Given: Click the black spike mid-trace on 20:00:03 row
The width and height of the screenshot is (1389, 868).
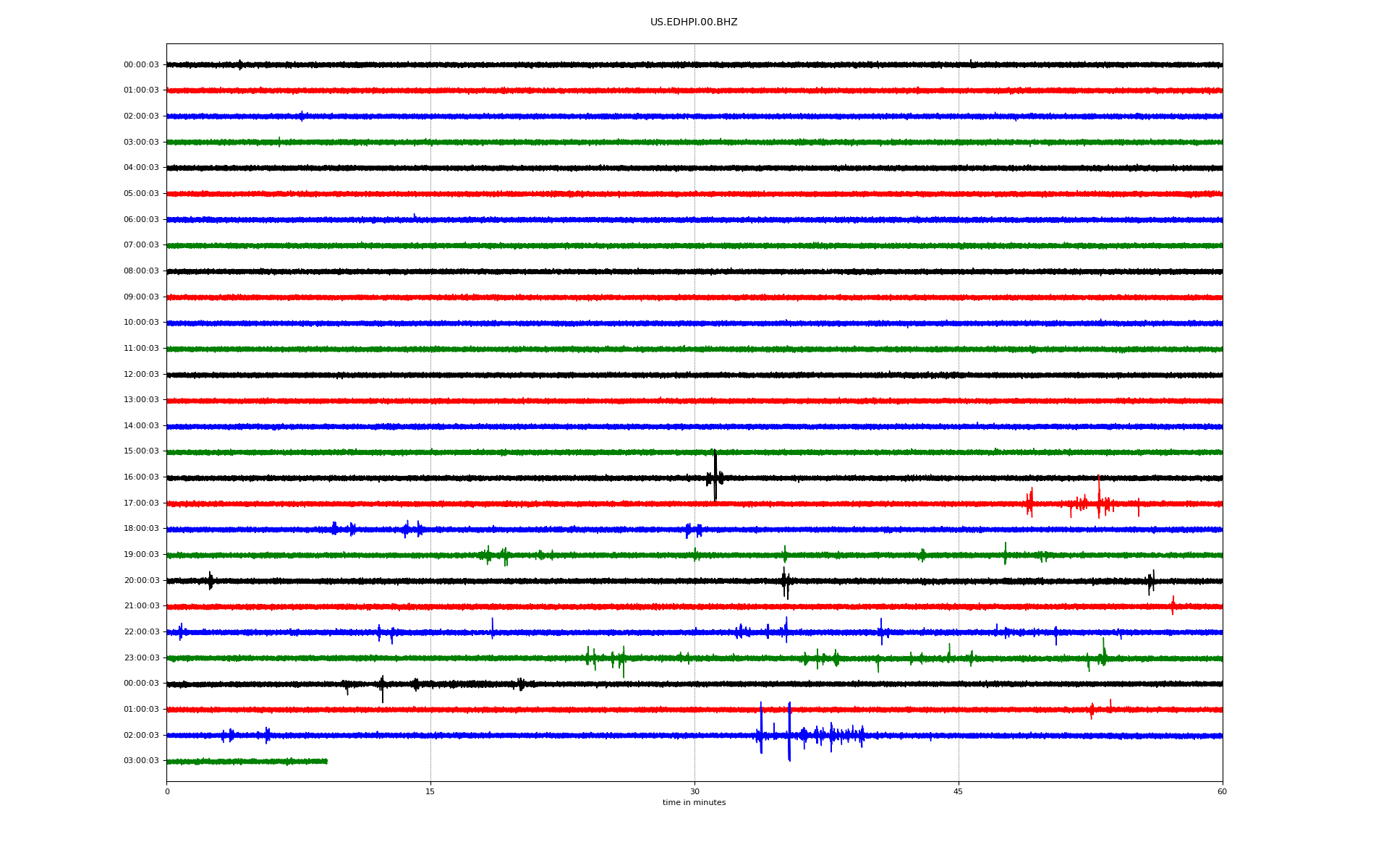Looking at the screenshot, I should tap(785, 583).
